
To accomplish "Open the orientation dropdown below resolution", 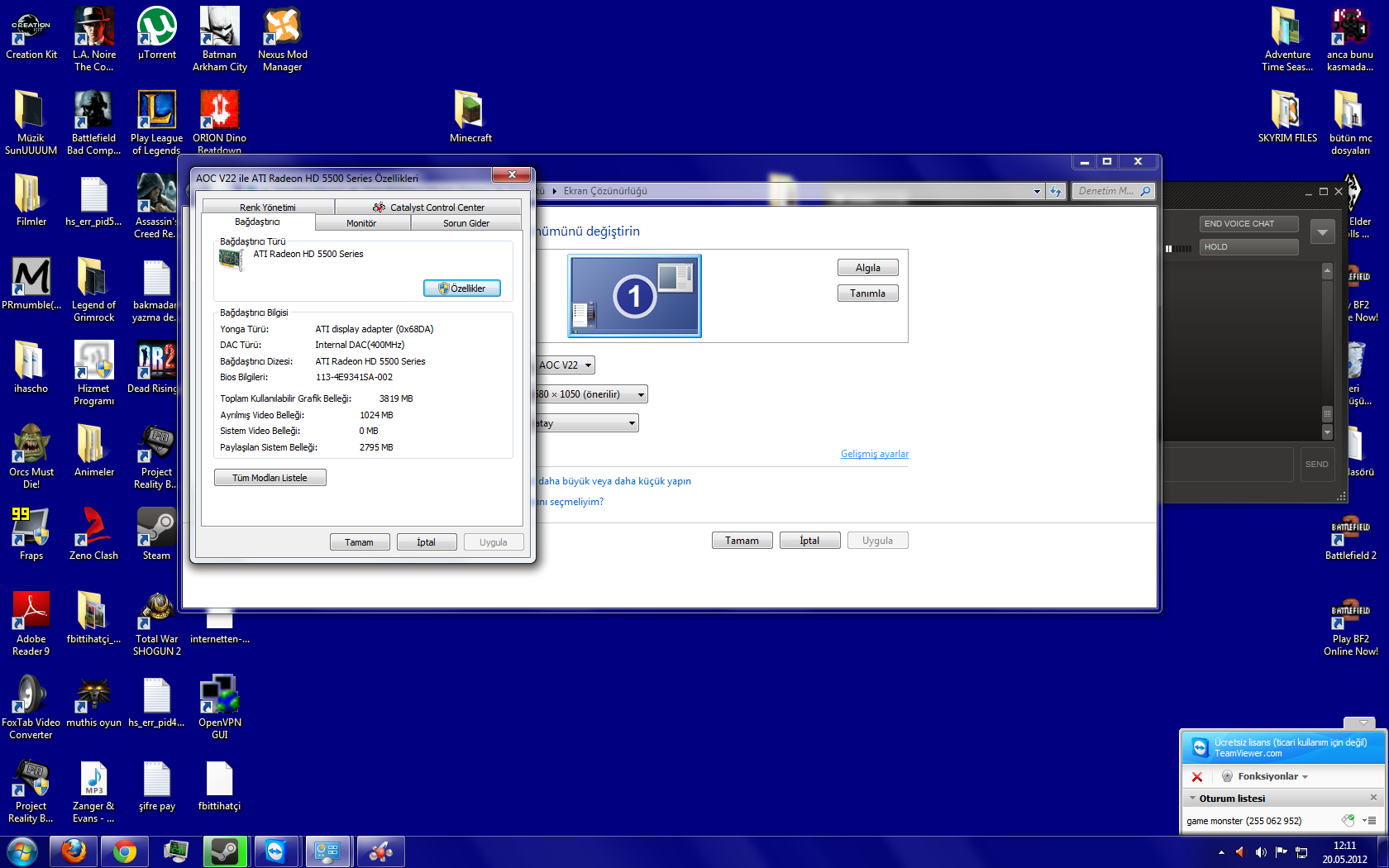I will click(x=587, y=423).
